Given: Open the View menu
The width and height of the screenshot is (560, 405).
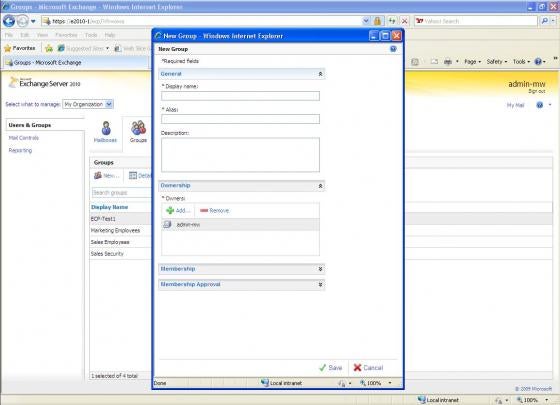Looking at the screenshot, I should click(42, 35).
